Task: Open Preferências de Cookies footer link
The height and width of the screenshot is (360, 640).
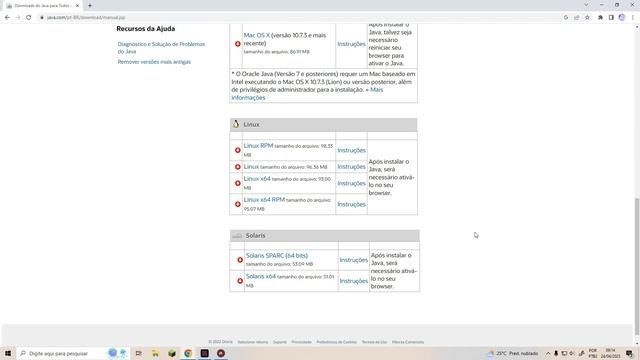Action: [x=337, y=342]
